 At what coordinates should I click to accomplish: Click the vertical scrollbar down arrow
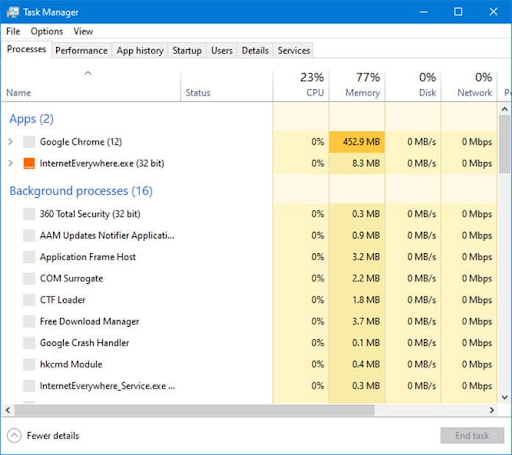(505, 397)
